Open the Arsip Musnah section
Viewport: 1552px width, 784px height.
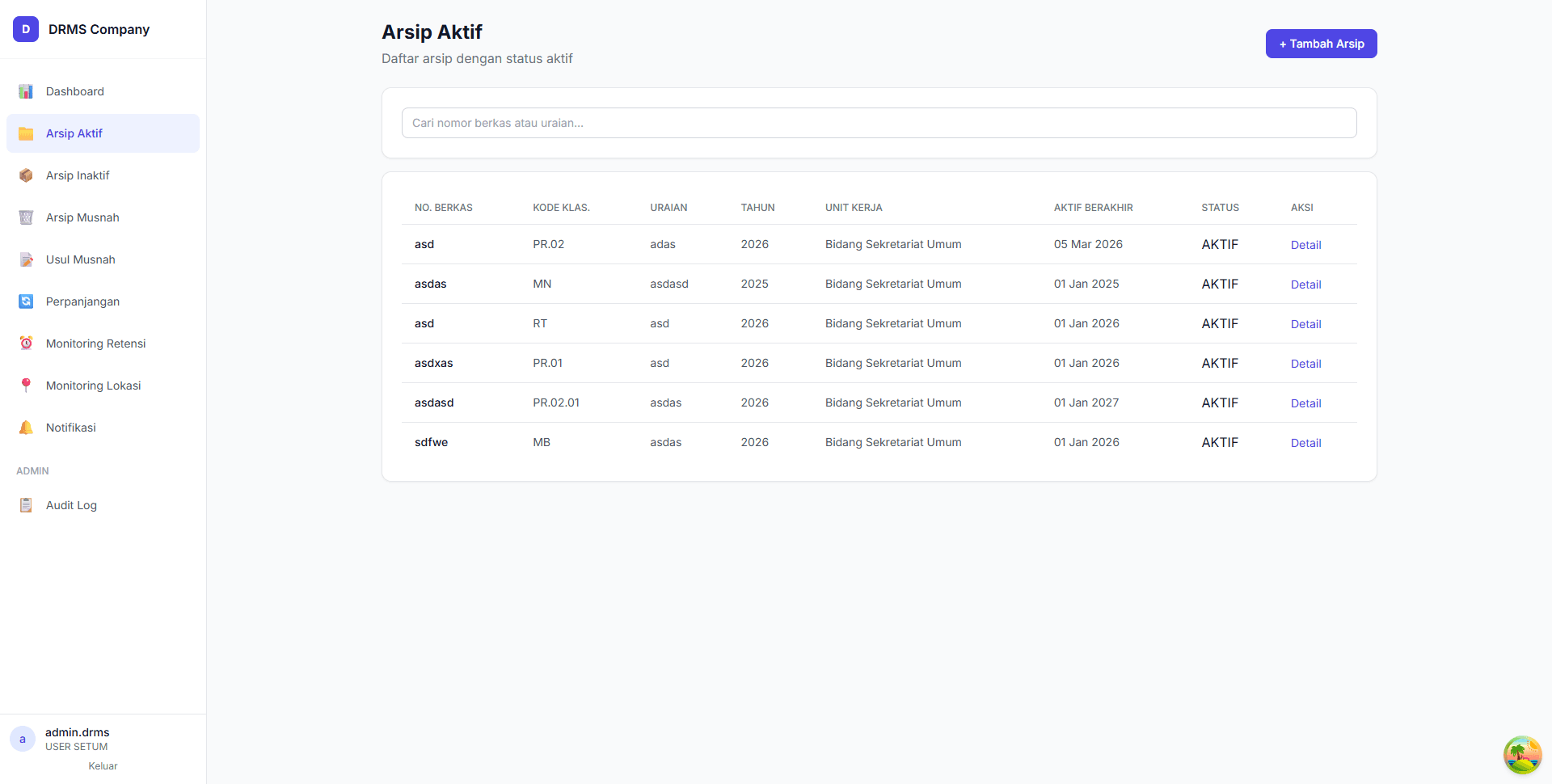(103, 217)
